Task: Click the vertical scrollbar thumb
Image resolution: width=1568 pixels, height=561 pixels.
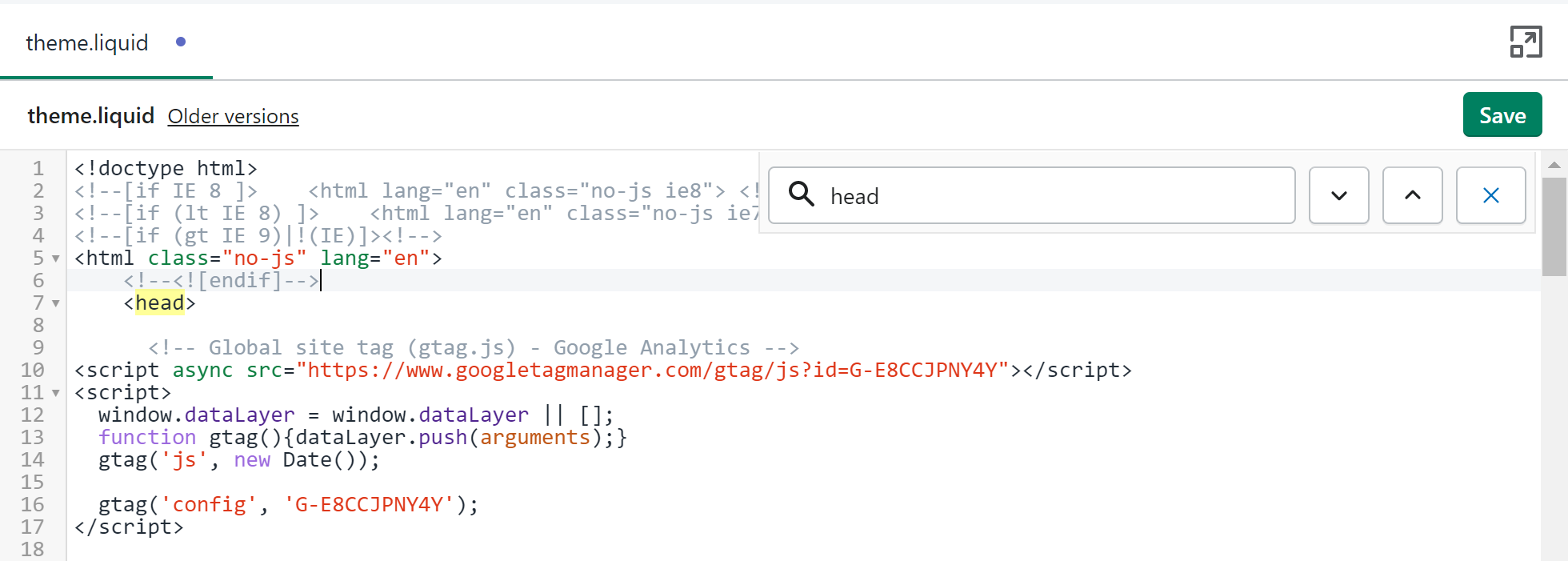Action: pos(1554,226)
